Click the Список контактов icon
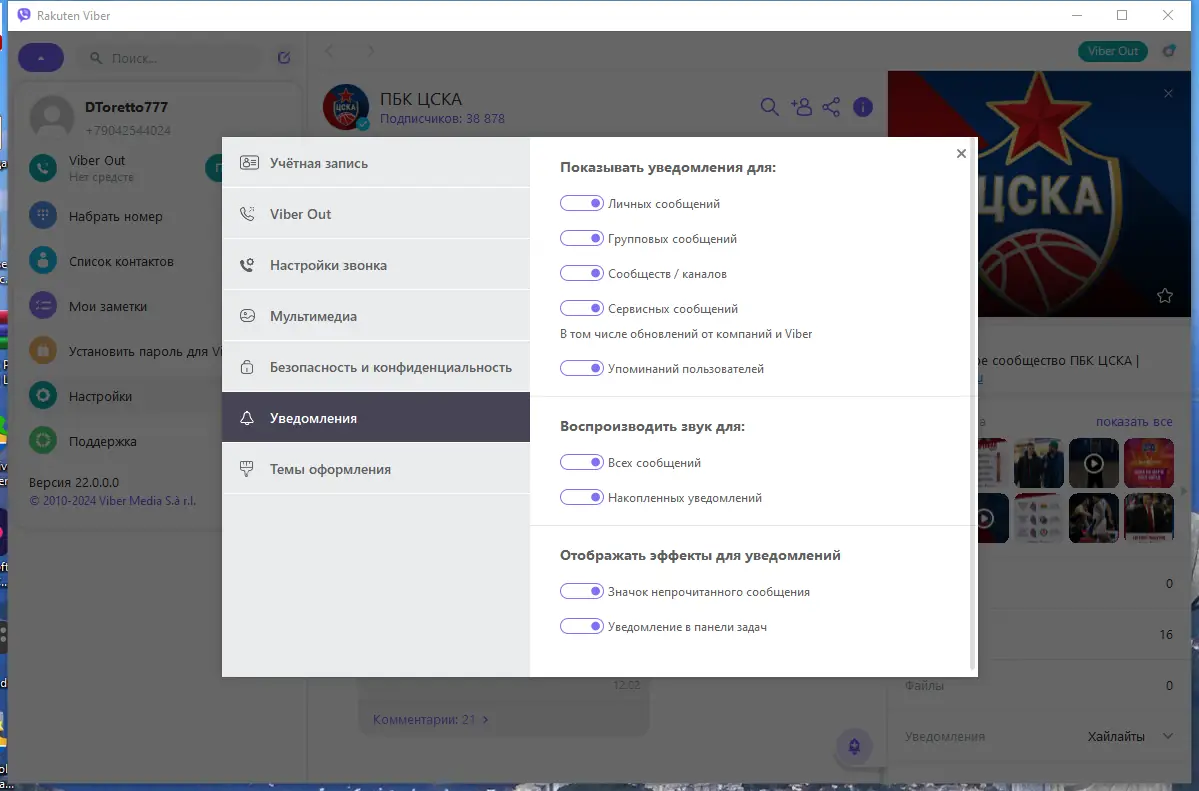 point(43,261)
